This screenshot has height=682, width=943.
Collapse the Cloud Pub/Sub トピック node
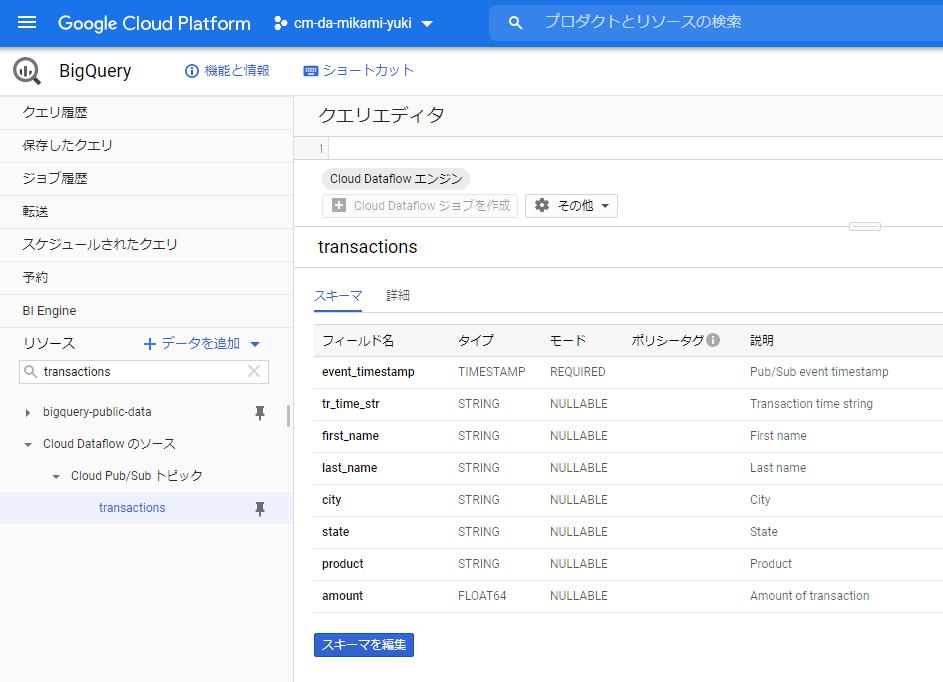pos(56,476)
